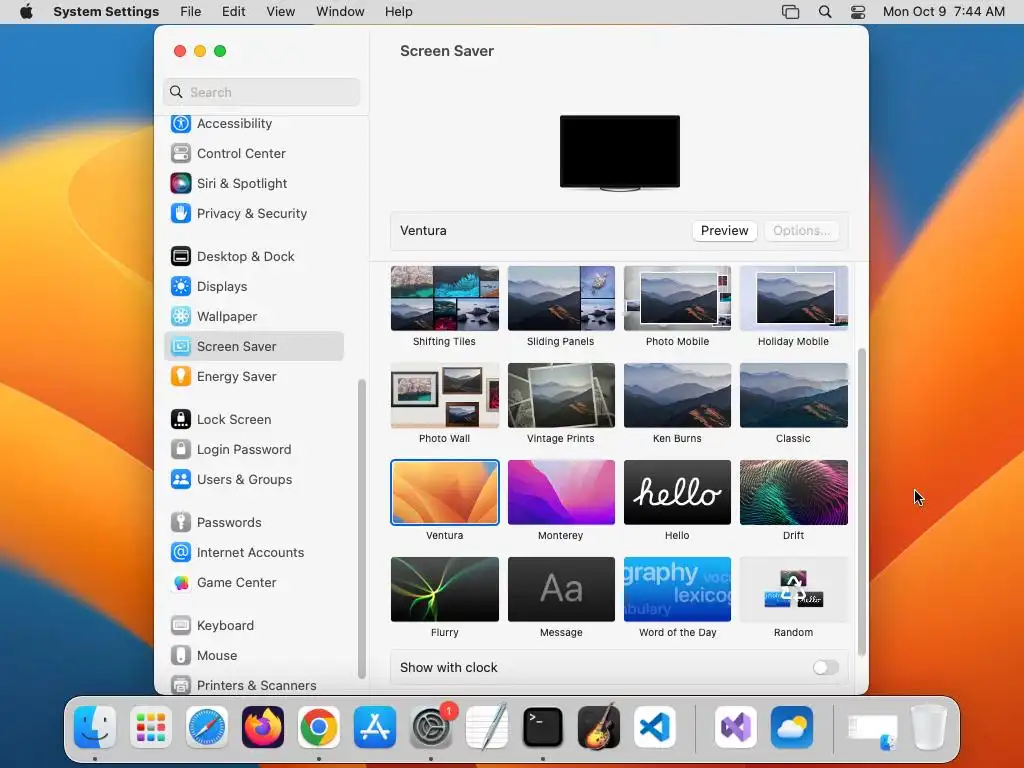This screenshot has width=1024, height=768.
Task: Select Keyboard icon in sidebar
Action: coord(181,626)
